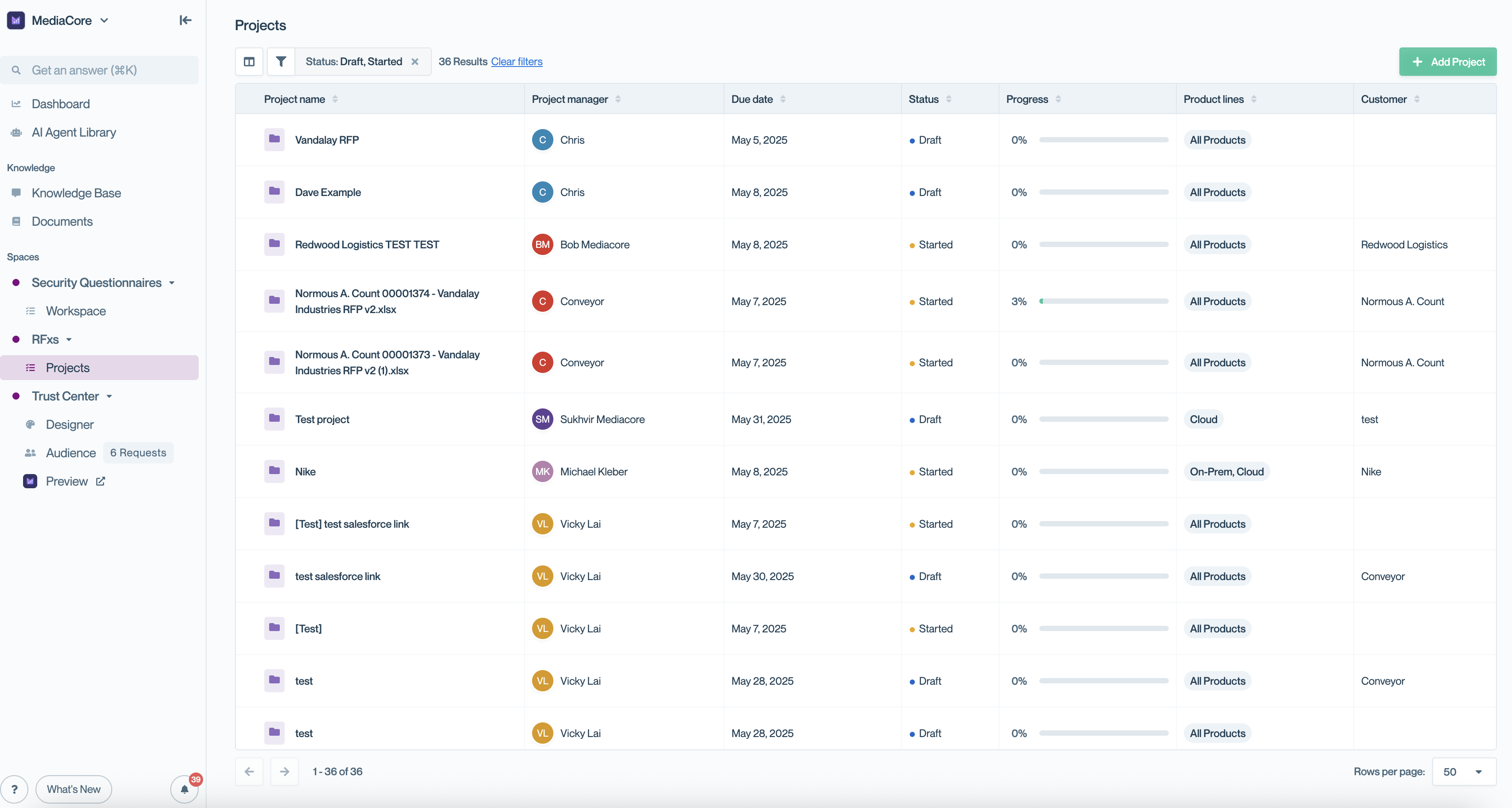This screenshot has height=808, width=1512.
Task: Click the Clear filters link
Action: click(x=517, y=62)
